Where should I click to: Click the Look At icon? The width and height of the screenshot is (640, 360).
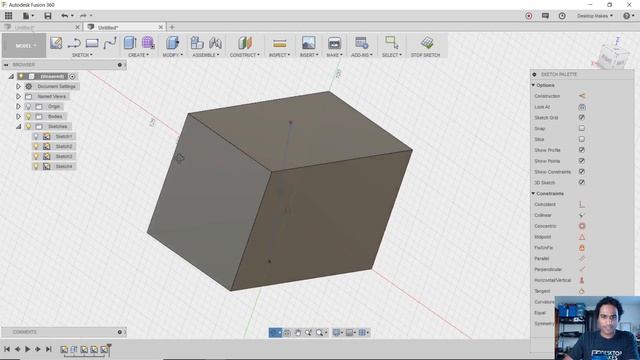(x=582, y=107)
